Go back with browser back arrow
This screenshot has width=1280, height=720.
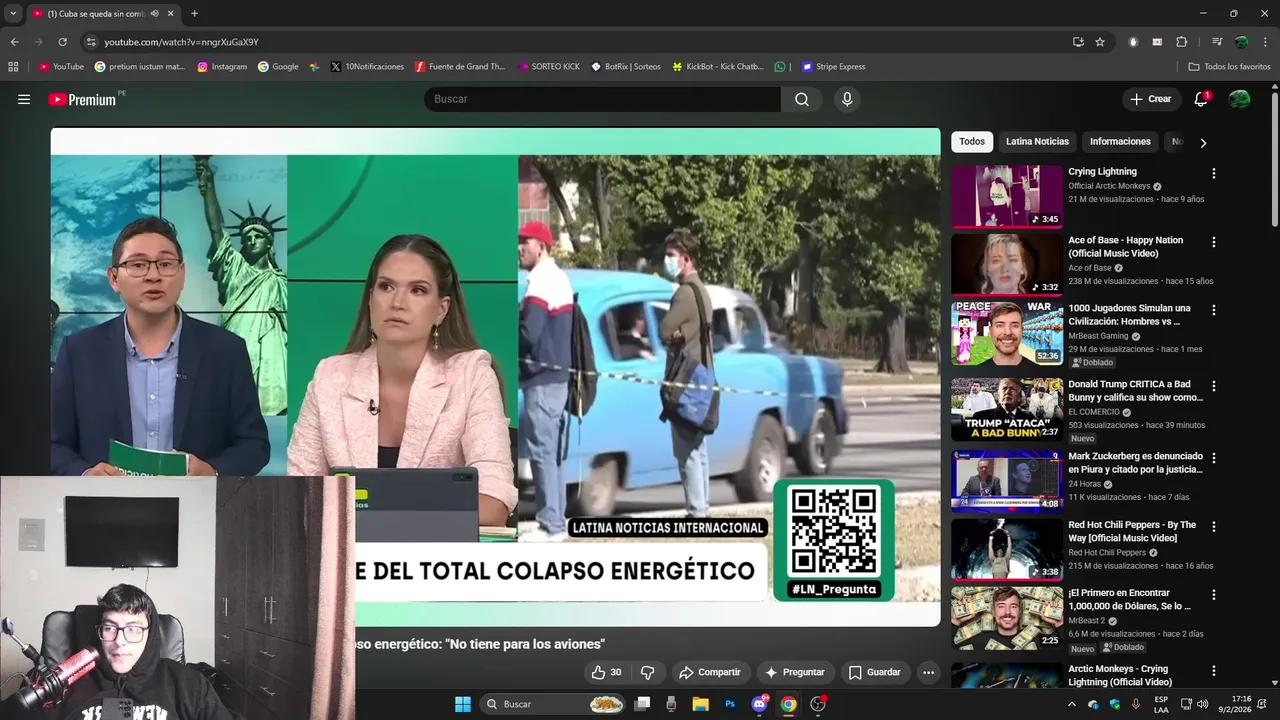[x=14, y=42]
